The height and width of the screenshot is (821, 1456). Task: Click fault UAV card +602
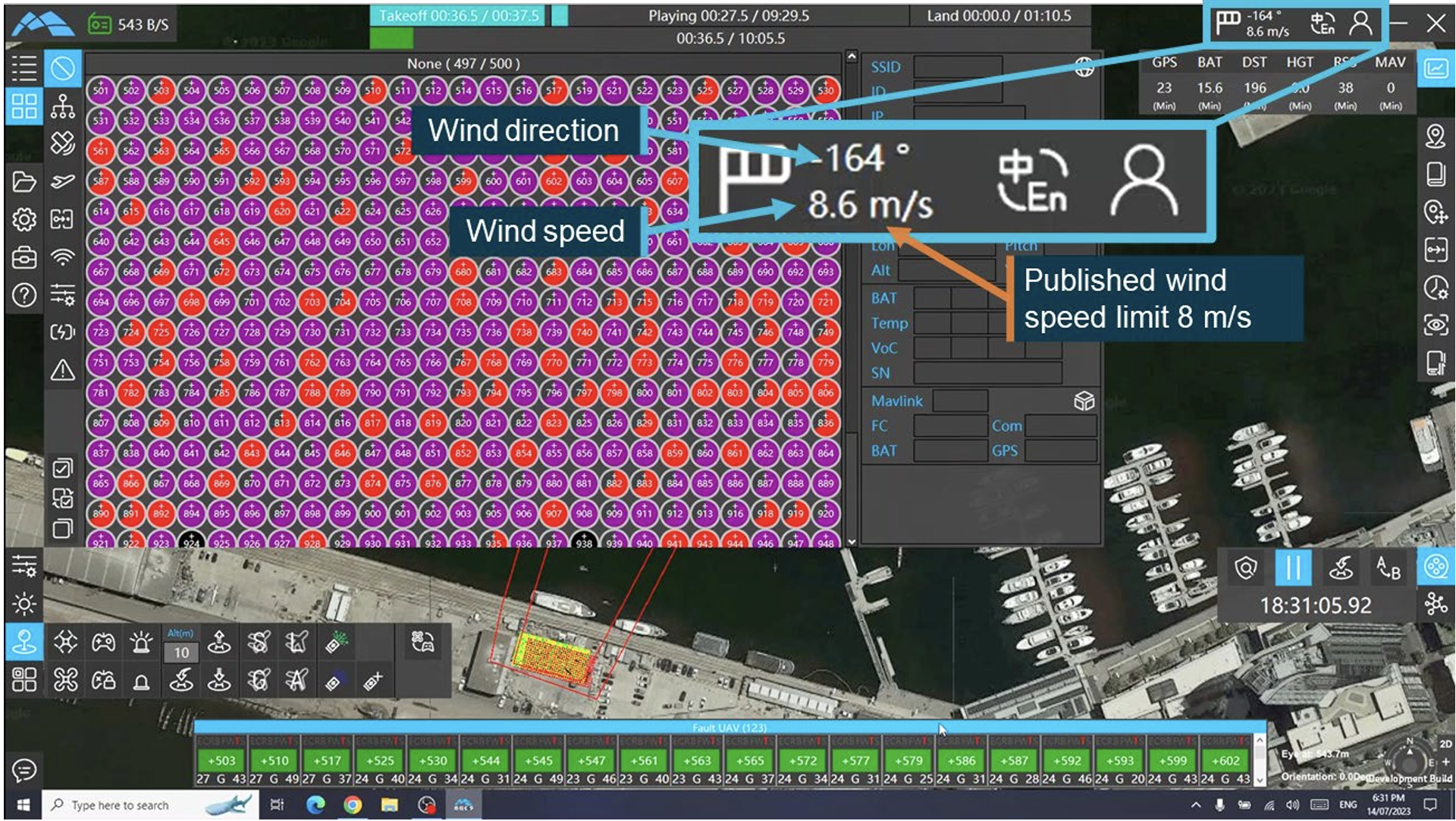[x=1225, y=760]
